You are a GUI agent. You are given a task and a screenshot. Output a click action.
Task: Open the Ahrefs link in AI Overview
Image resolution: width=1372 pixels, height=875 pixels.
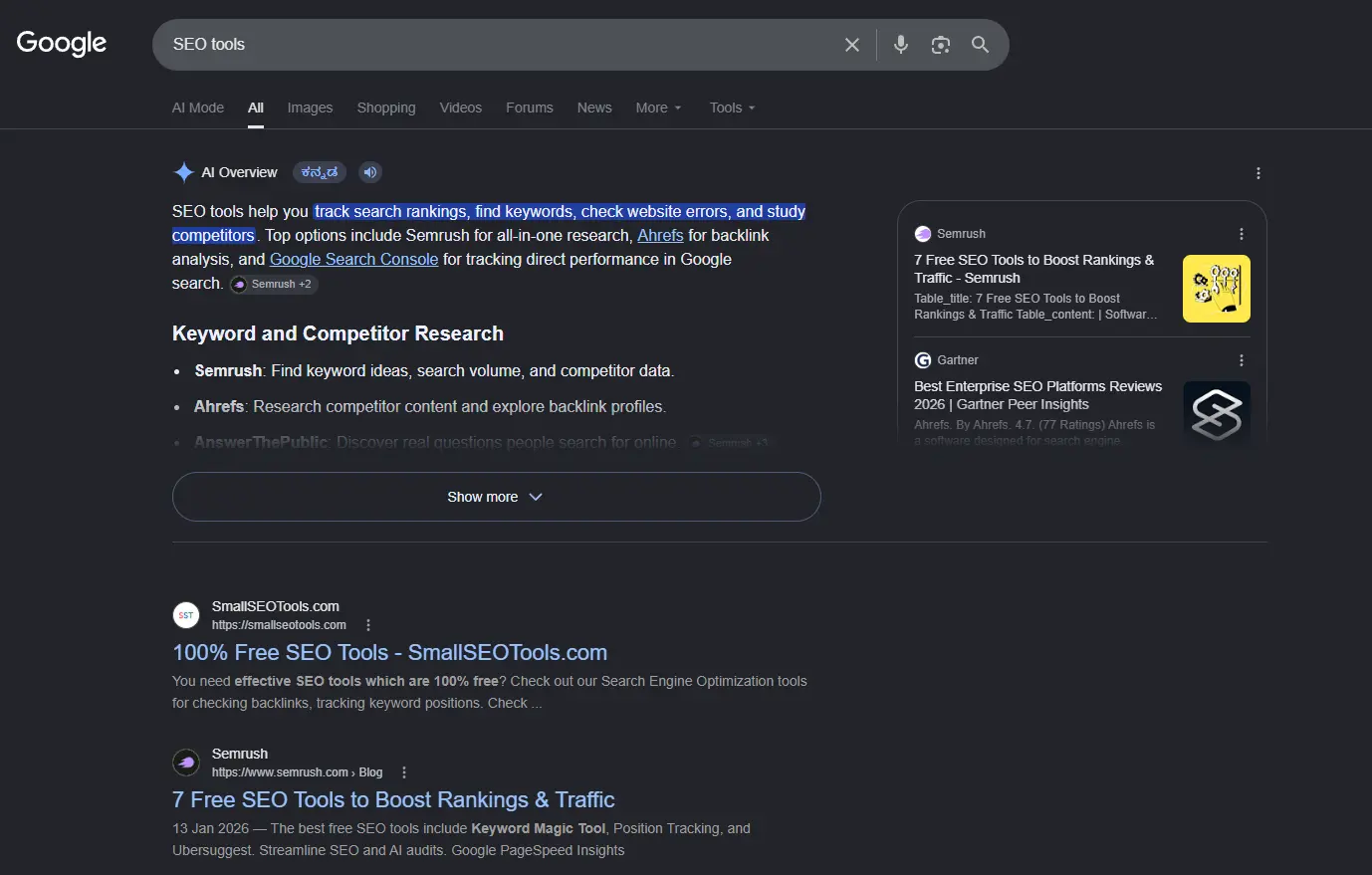pos(660,235)
